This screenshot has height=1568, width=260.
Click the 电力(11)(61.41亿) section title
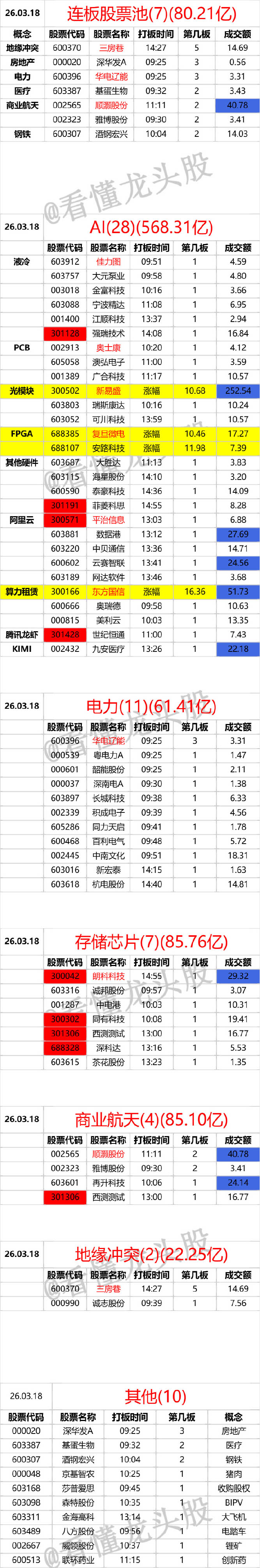151,707
